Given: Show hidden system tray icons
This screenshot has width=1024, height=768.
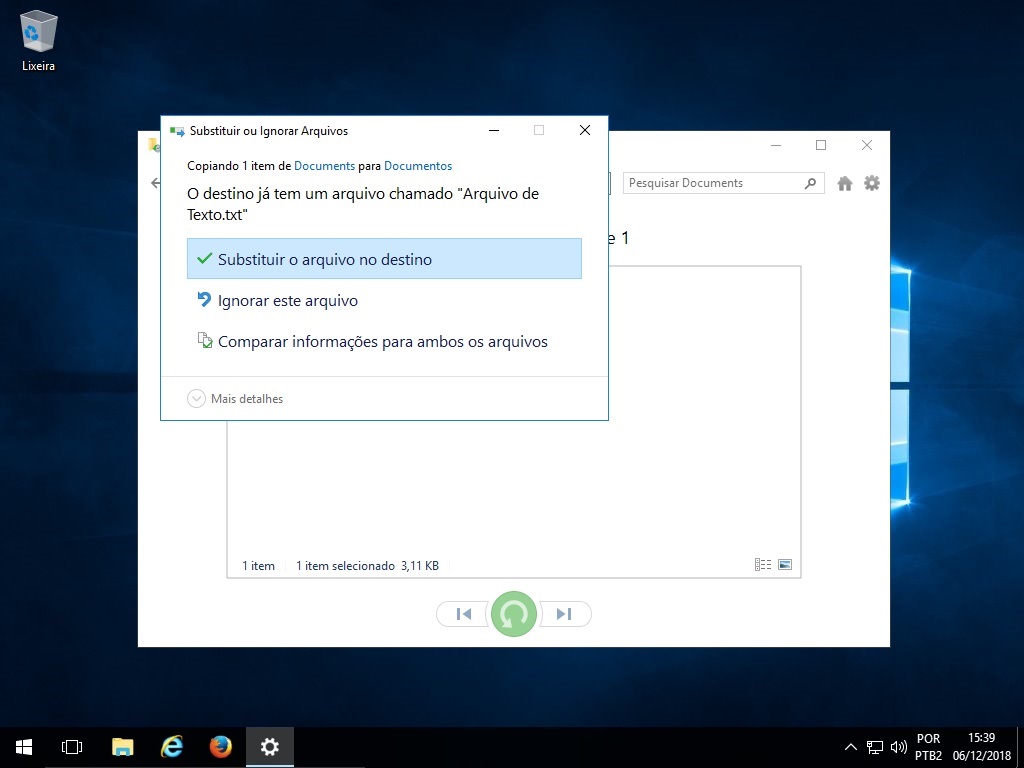Looking at the screenshot, I should 851,747.
